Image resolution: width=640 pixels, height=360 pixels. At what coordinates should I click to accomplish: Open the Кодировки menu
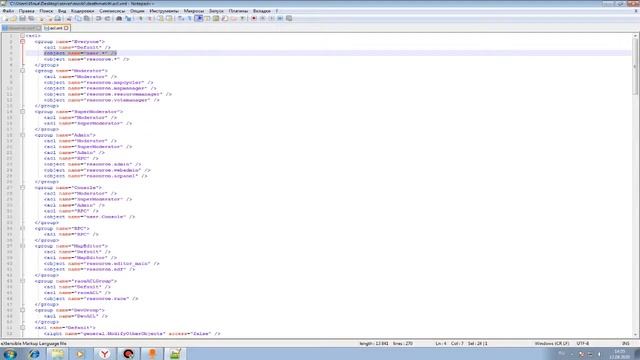[x=82, y=11]
